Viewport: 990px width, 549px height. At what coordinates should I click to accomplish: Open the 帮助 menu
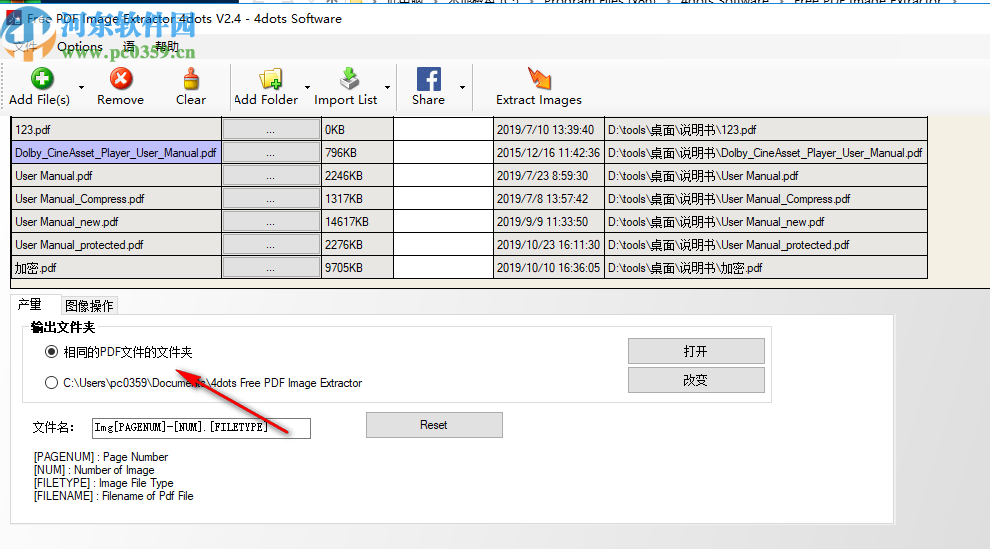click(x=167, y=47)
